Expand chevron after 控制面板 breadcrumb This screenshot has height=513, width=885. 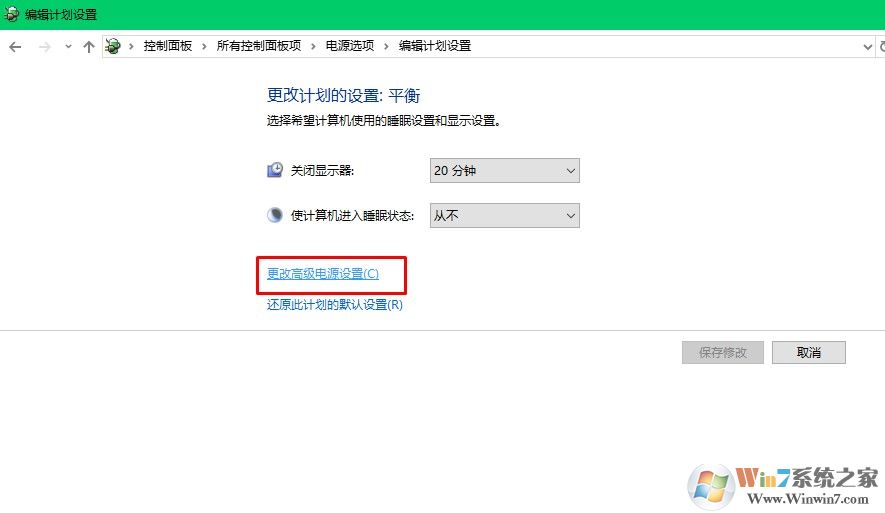coord(204,46)
